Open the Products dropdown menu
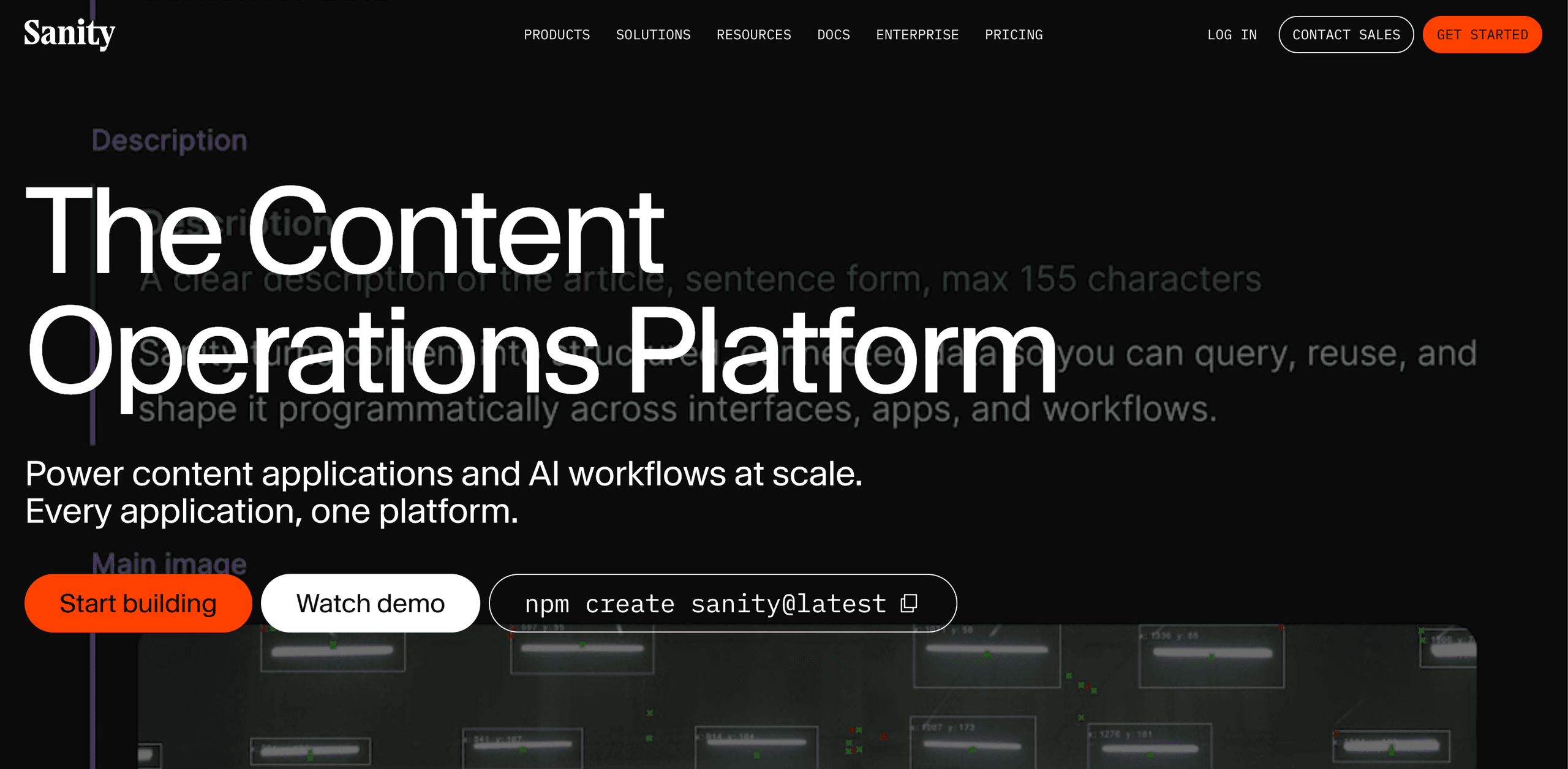Image resolution: width=1568 pixels, height=769 pixels. tap(557, 35)
